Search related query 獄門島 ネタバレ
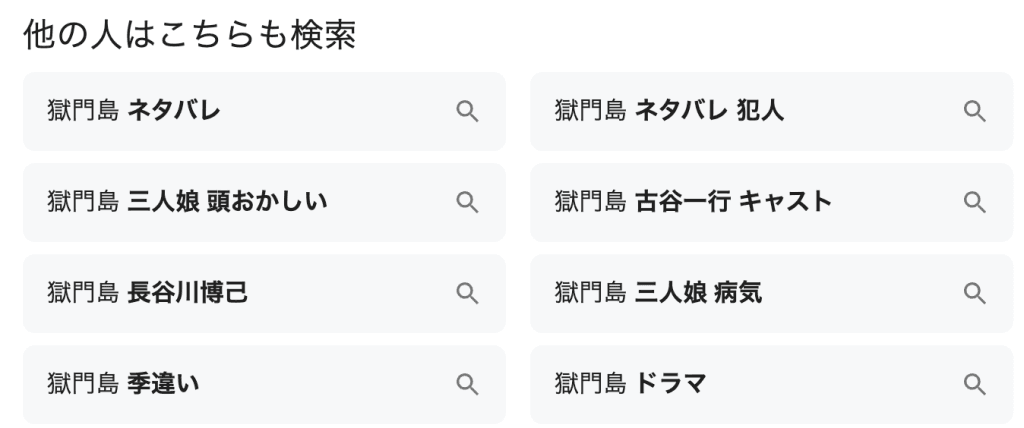This screenshot has height=428, width=1024. click(135, 111)
